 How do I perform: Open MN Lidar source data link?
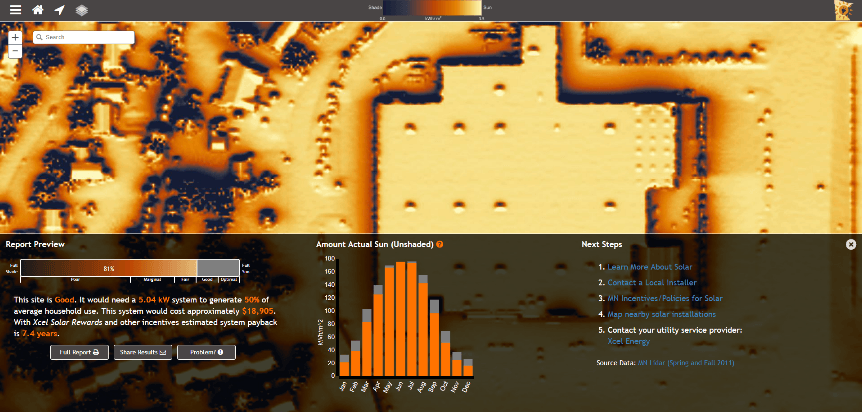(x=686, y=363)
